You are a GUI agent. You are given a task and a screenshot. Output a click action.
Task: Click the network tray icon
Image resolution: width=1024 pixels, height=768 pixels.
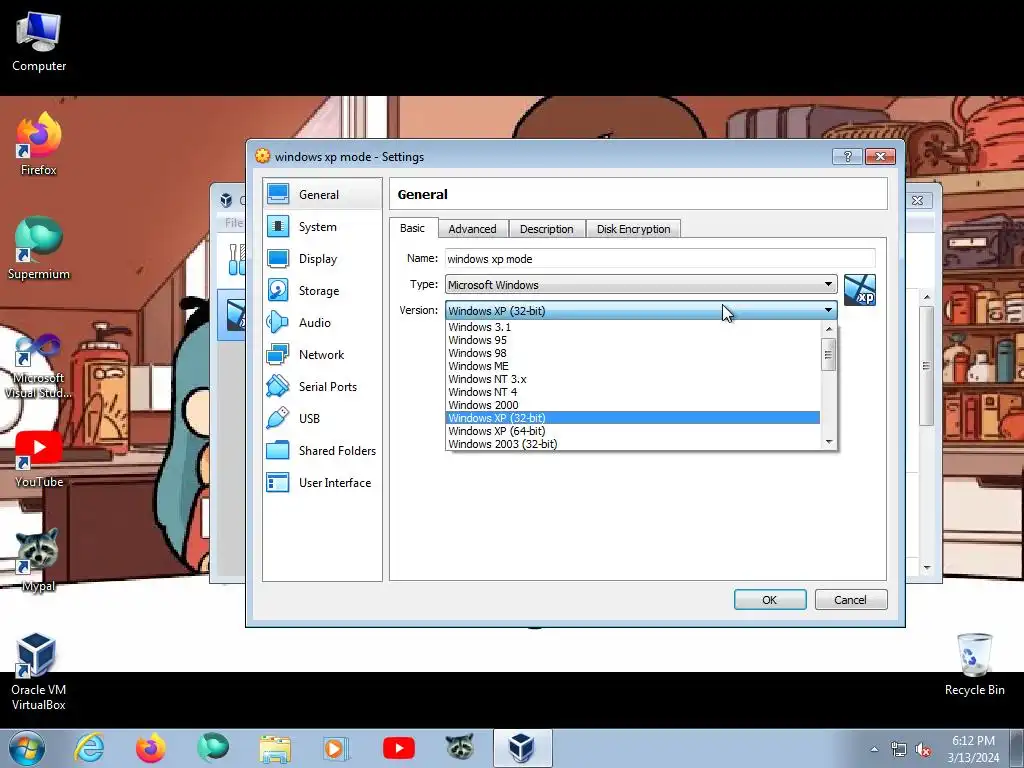pyautogui.click(x=899, y=750)
